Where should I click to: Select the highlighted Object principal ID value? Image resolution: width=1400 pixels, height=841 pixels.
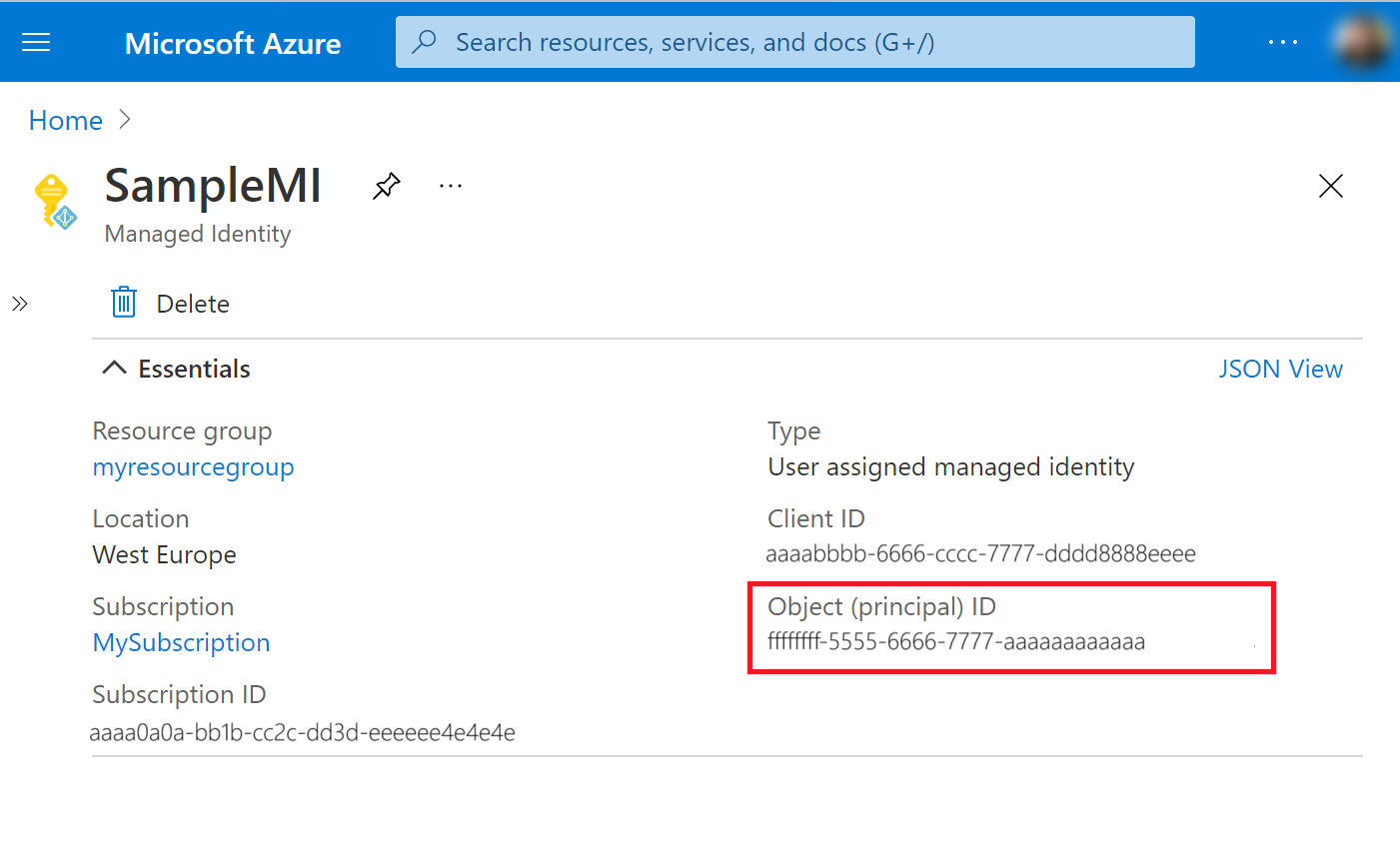click(954, 641)
